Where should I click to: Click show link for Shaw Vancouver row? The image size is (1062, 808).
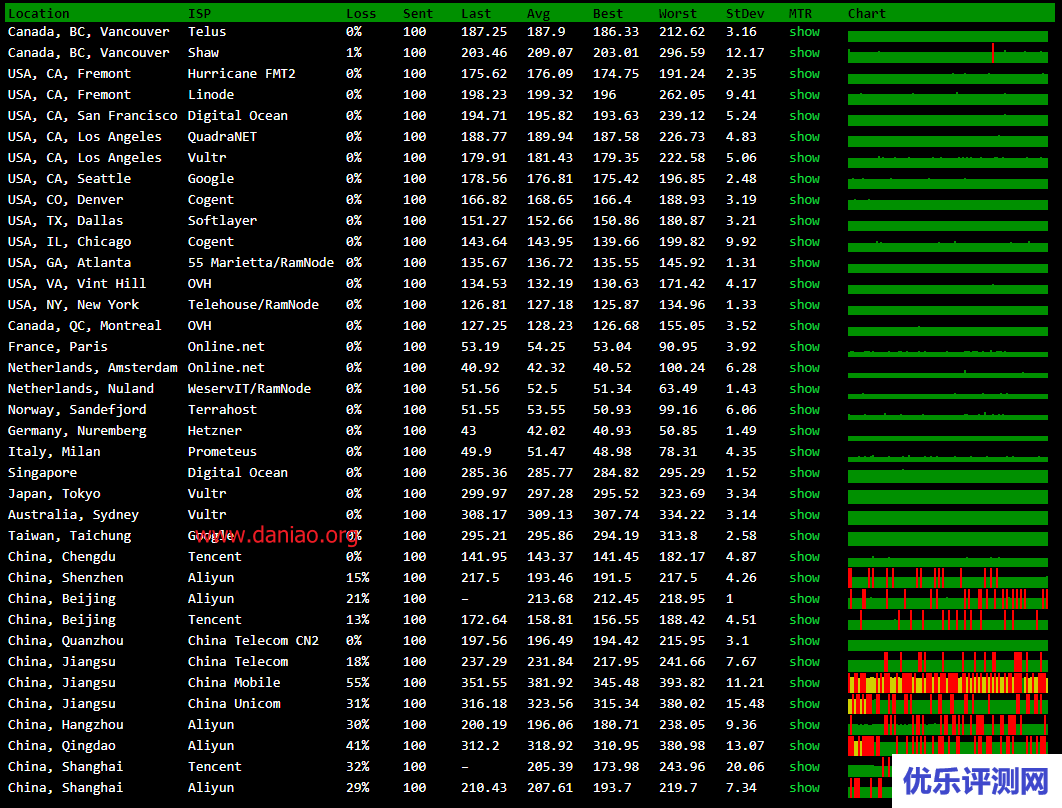pyautogui.click(x=804, y=53)
